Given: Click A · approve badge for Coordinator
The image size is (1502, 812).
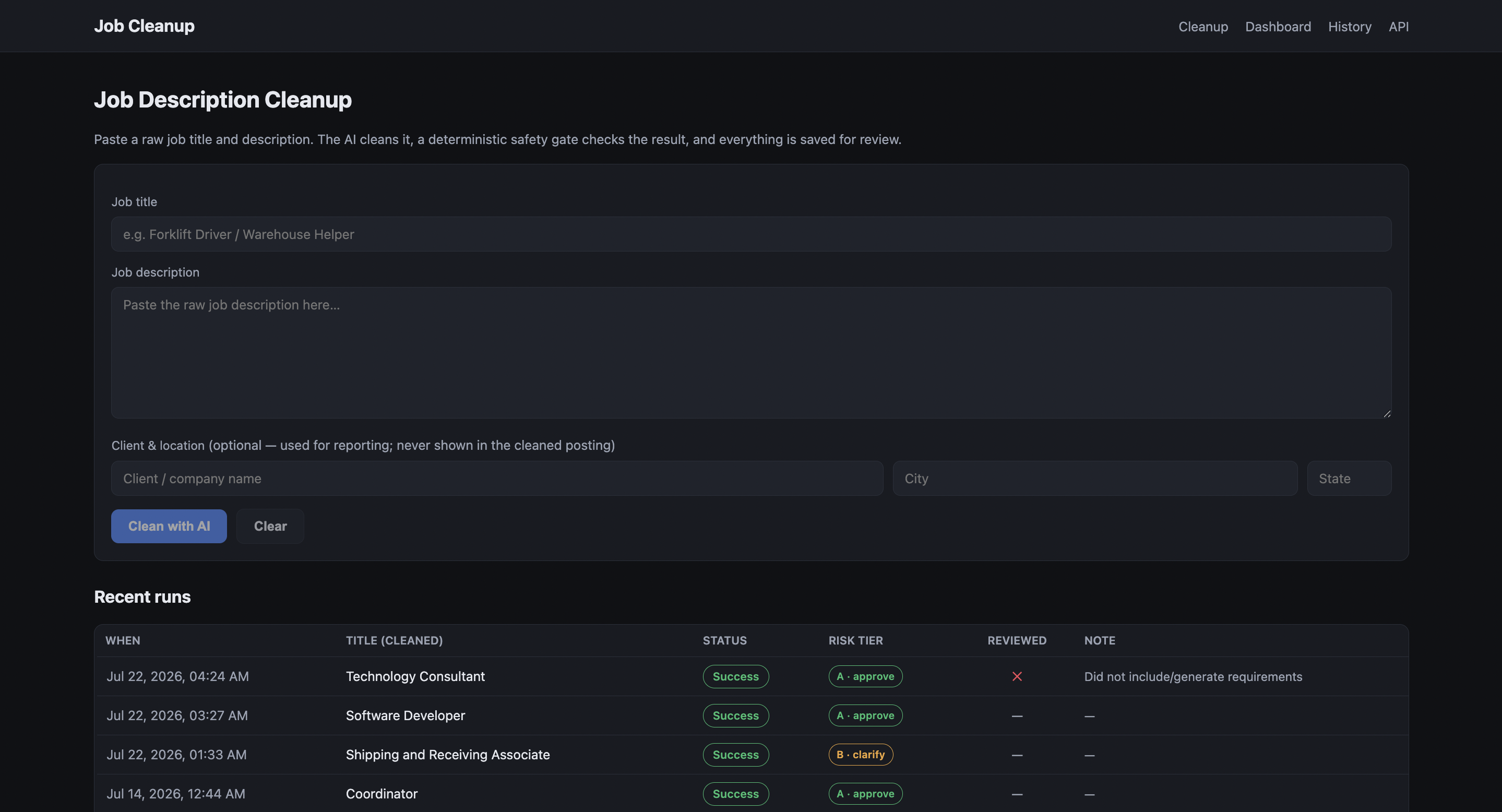Looking at the screenshot, I should pos(865,794).
